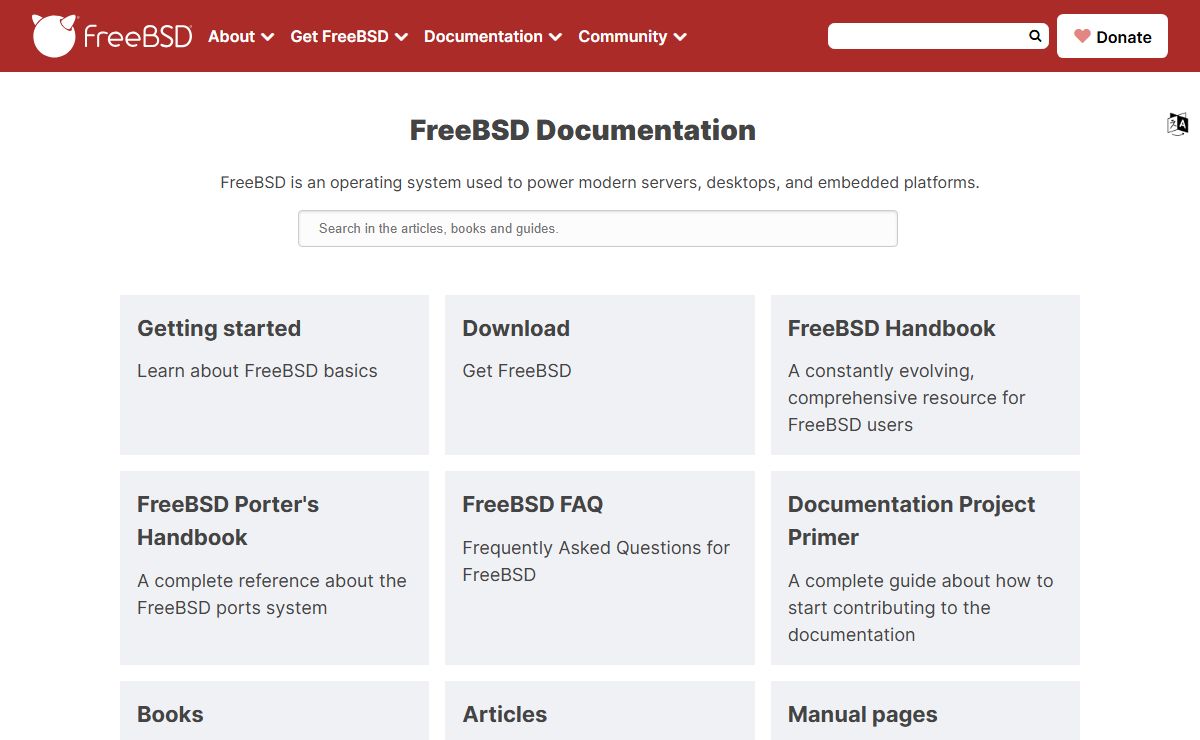Open the Articles card
The image size is (1200, 740).
pos(600,711)
